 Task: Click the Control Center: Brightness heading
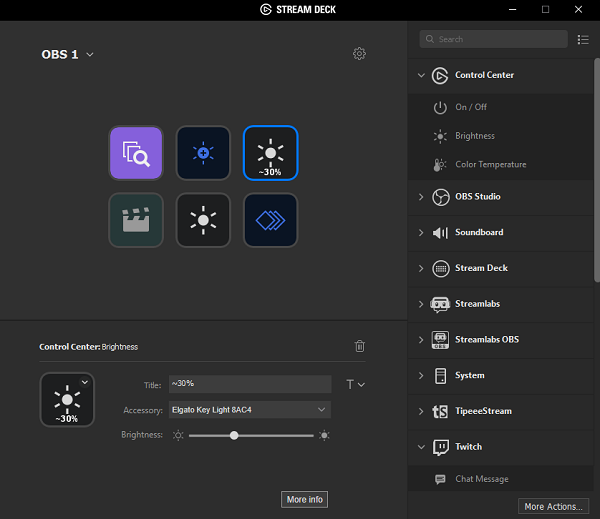[88, 347]
